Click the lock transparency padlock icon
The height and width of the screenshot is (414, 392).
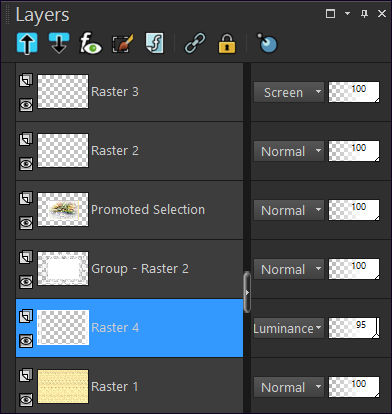(x=227, y=43)
